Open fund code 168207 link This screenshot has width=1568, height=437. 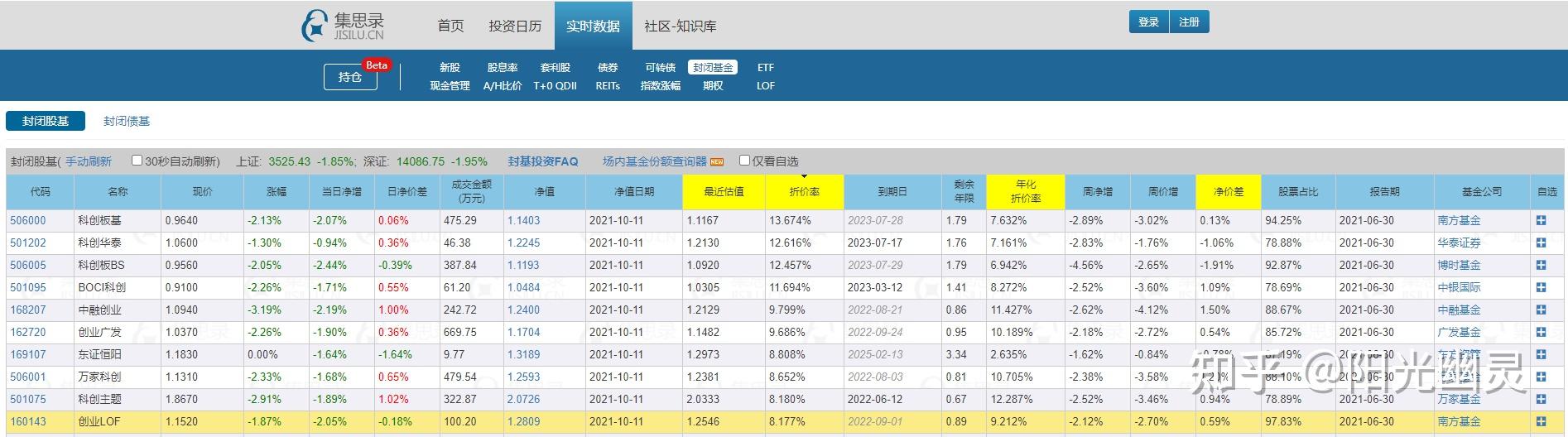point(28,310)
